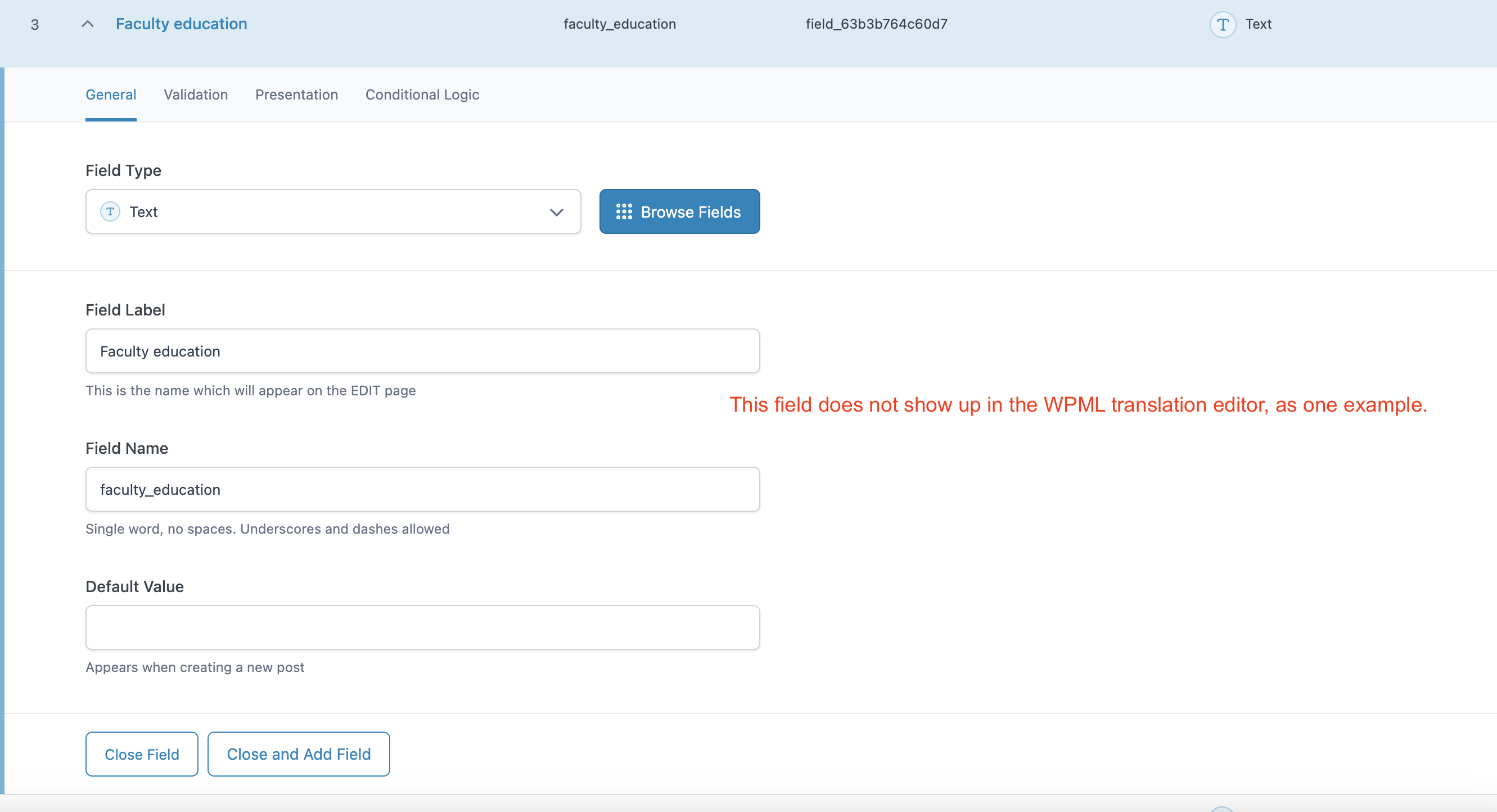Click the Browse Fields button
Screen dimensions: 1497x812
(x=679, y=211)
